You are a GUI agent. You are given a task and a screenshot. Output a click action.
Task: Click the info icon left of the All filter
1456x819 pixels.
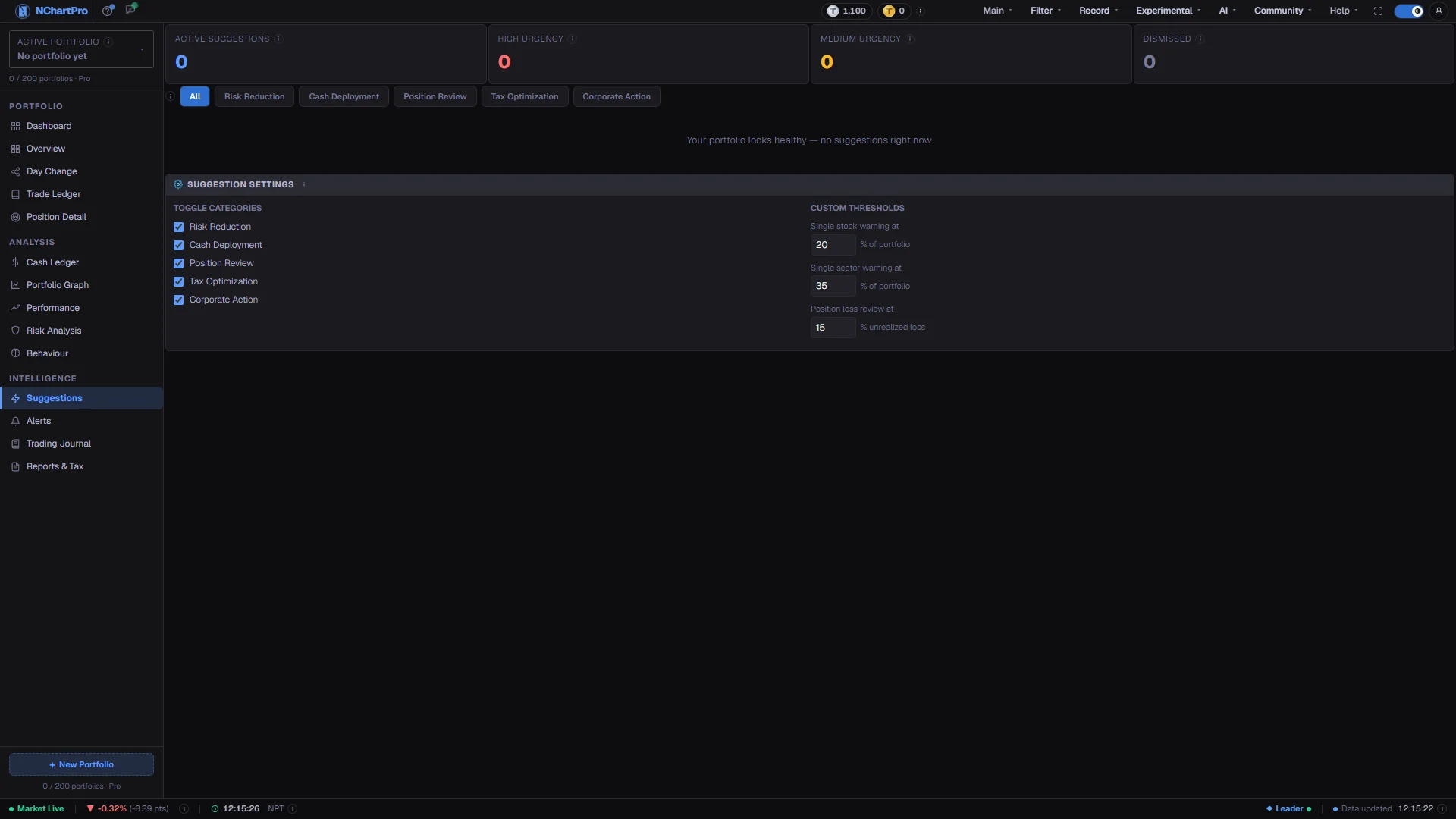click(x=171, y=96)
